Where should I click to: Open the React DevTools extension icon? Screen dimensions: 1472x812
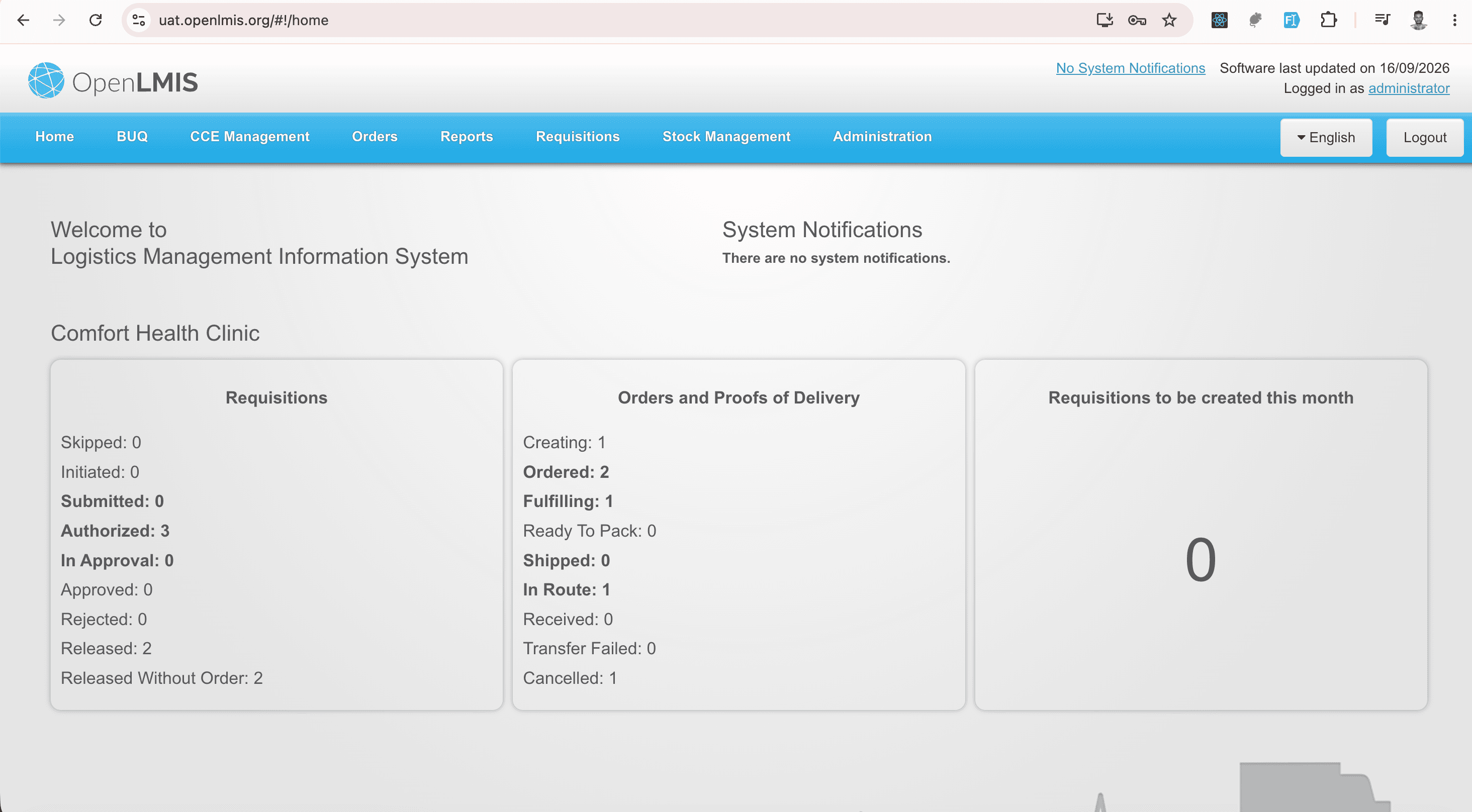coord(1220,21)
